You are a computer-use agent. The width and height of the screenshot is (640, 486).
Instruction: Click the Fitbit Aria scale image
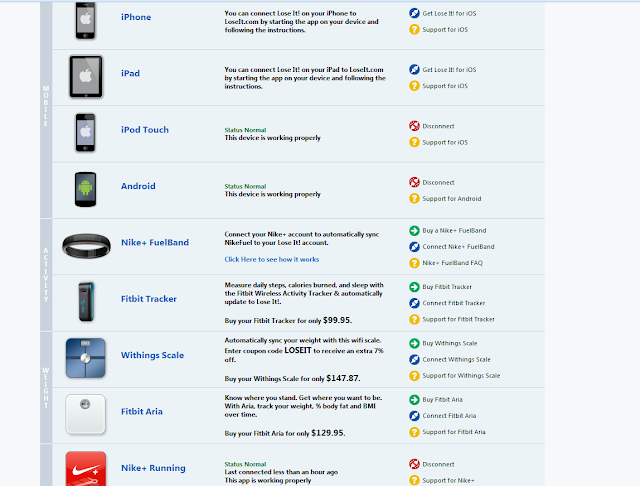(x=85, y=414)
